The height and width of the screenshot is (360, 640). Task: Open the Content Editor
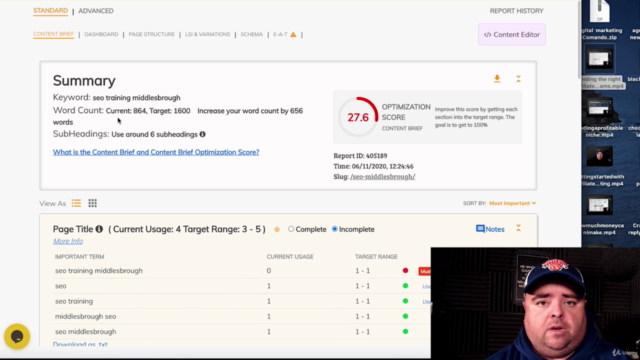(512, 35)
